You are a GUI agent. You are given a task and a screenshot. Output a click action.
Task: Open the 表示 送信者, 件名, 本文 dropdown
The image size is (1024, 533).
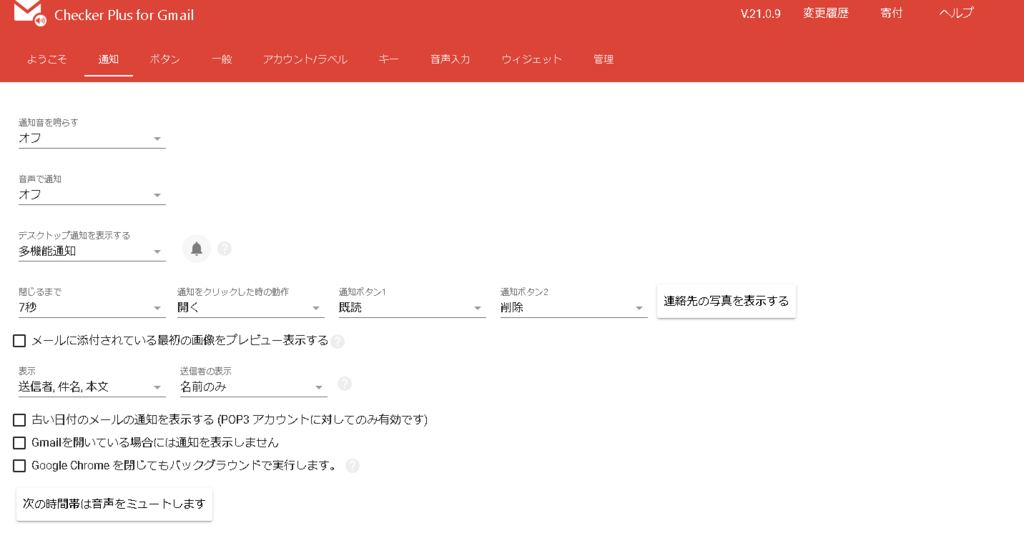point(91,387)
